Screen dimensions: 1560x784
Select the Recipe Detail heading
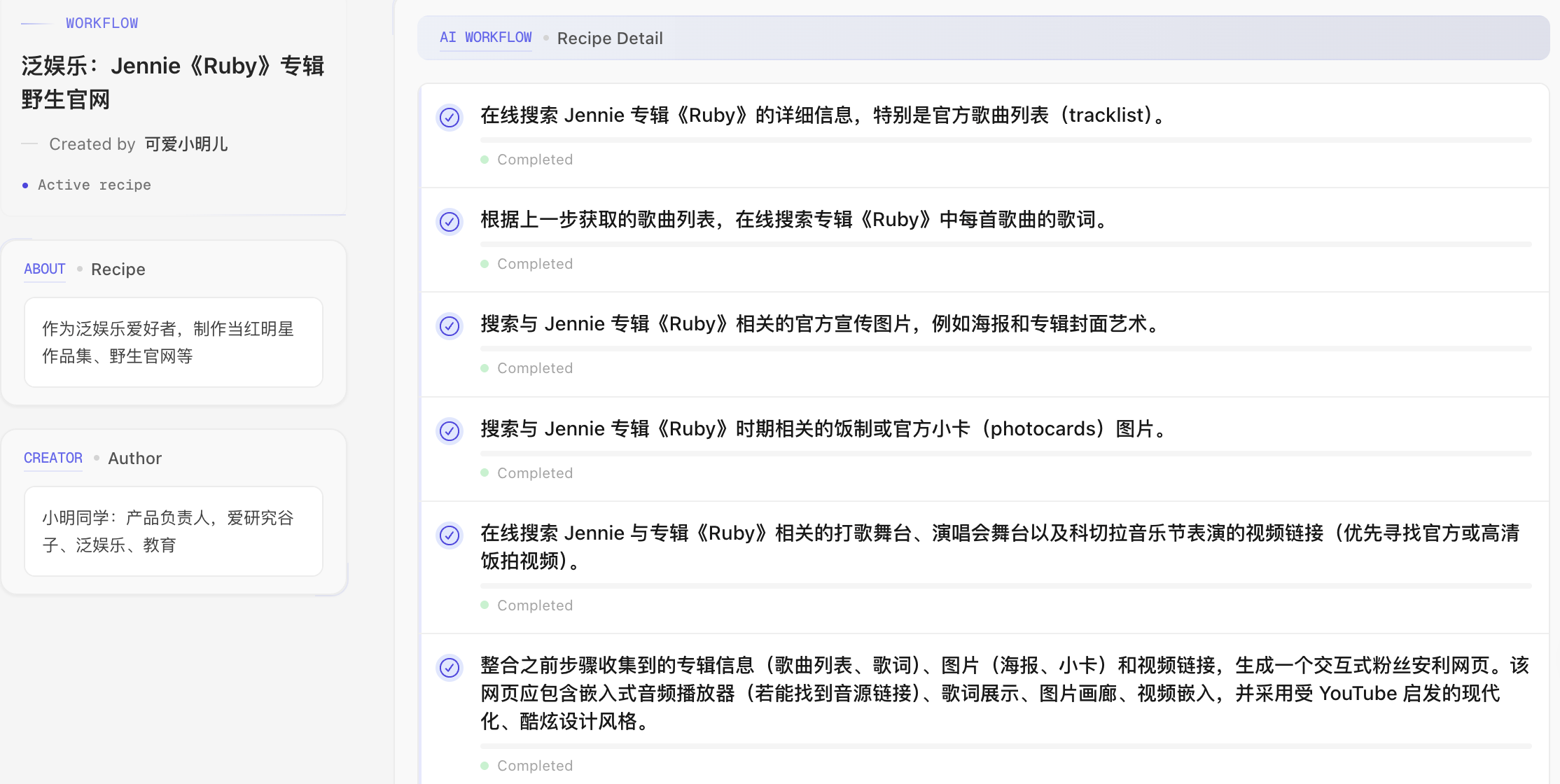[610, 38]
